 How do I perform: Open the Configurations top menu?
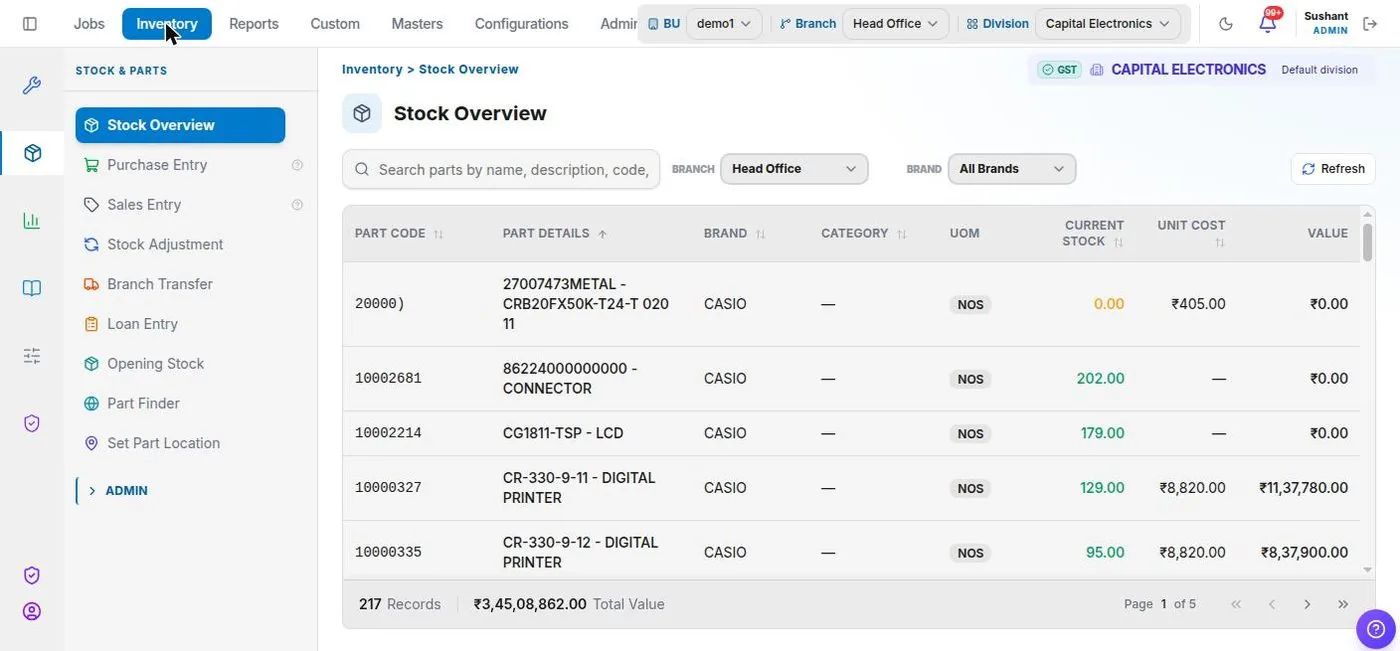(x=521, y=24)
